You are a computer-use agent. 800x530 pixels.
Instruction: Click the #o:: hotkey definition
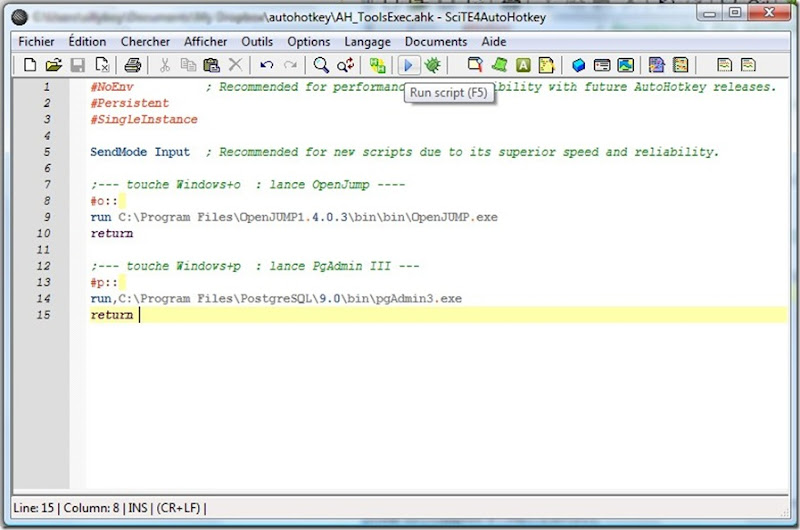(x=104, y=201)
